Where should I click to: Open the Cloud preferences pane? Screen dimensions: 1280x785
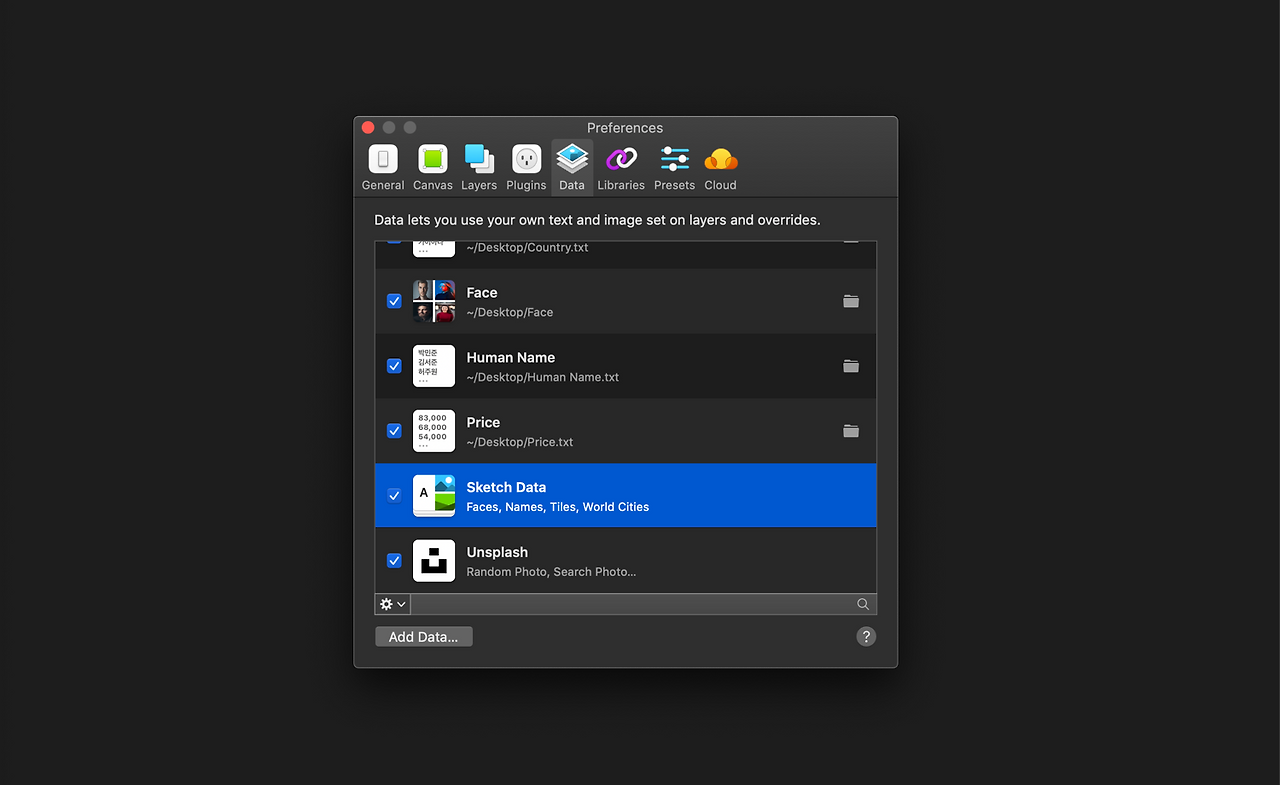[720, 166]
